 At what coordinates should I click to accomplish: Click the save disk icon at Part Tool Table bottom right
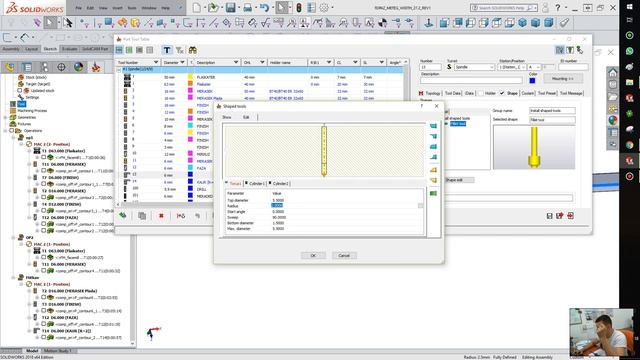[x=549, y=216]
